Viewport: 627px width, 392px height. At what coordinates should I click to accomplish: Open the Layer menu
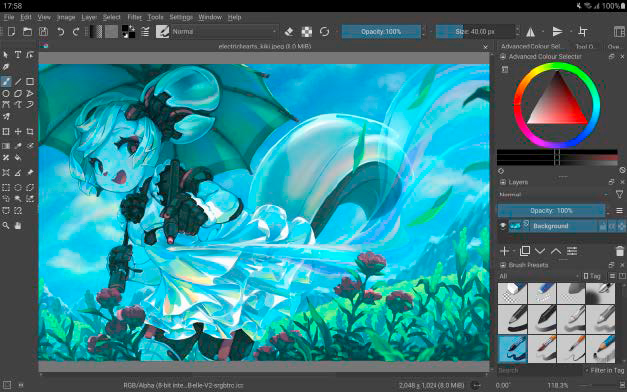[89, 17]
